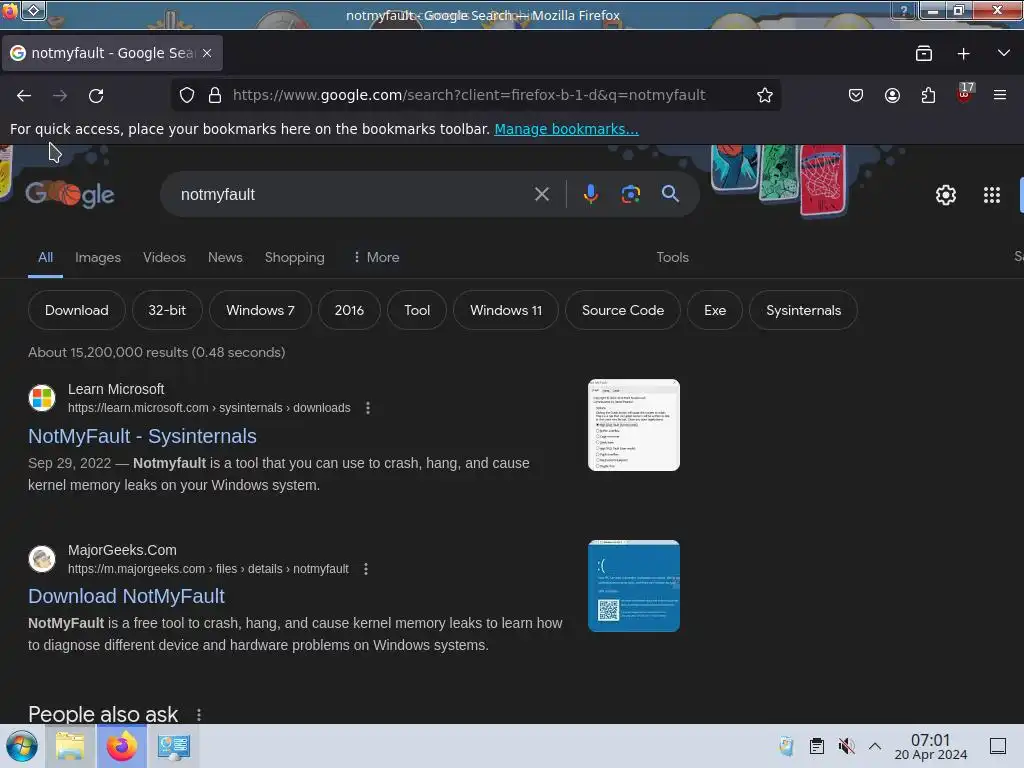This screenshot has width=1024, height=768.
Task: Search by image with Google Lens
Action: point(630,194)
